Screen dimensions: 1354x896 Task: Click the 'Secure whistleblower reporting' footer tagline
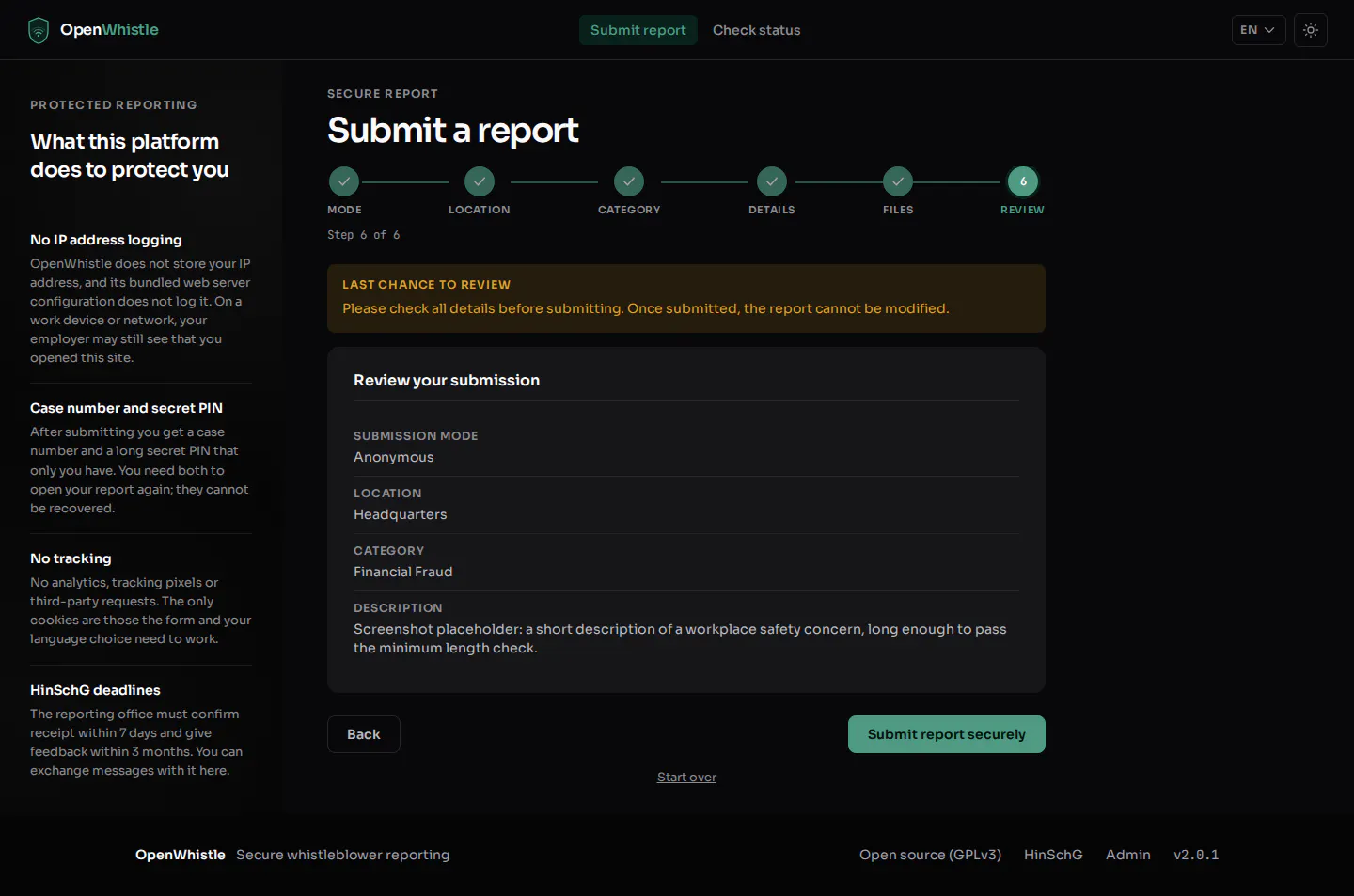(x=342, y=855)
